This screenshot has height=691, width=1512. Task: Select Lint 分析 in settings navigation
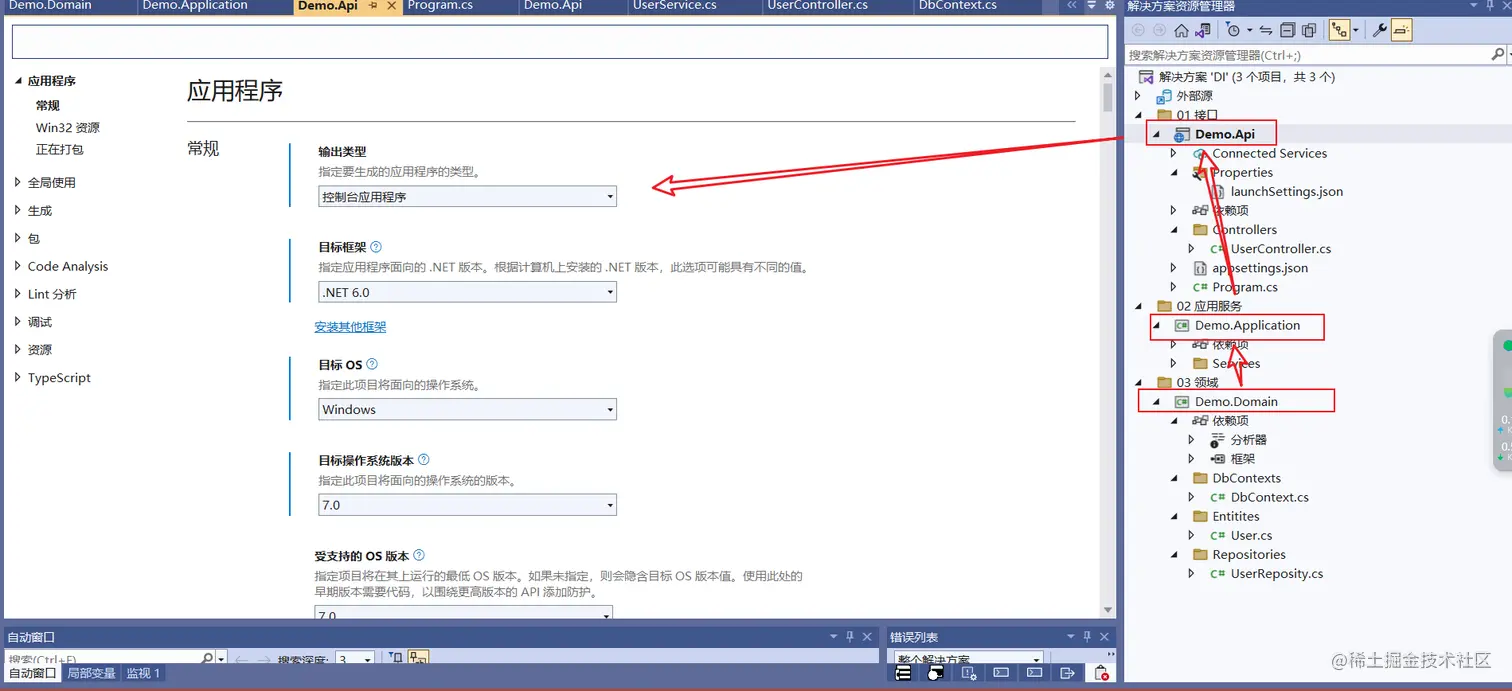(52, 294)
